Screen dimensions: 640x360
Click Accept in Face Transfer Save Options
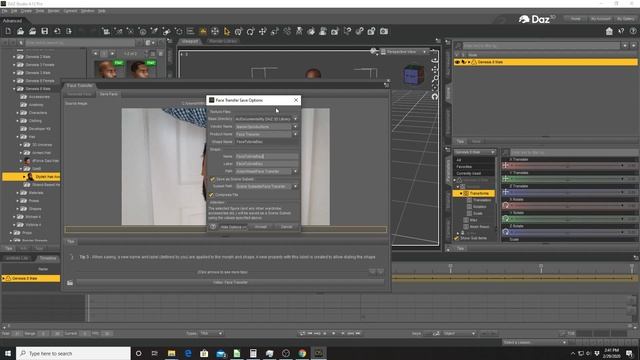click(260, 227)
